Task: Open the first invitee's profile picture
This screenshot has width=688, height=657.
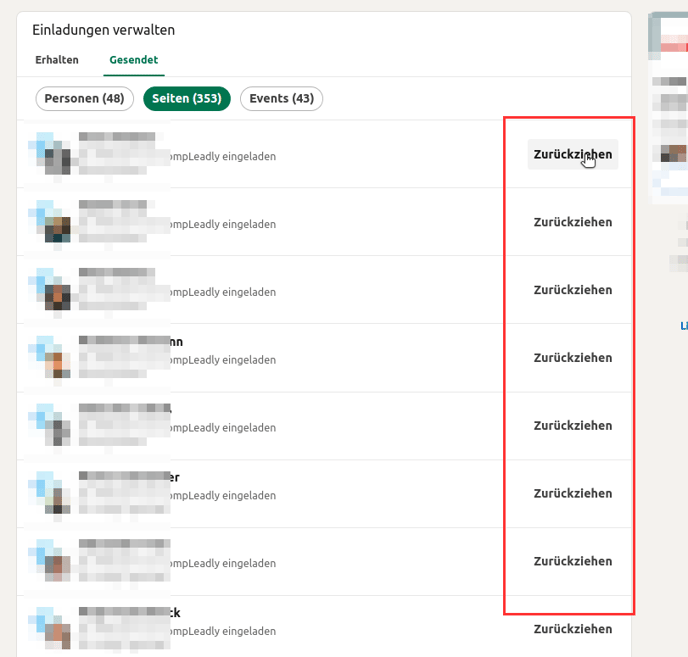Action: click(x=52, y=154)
